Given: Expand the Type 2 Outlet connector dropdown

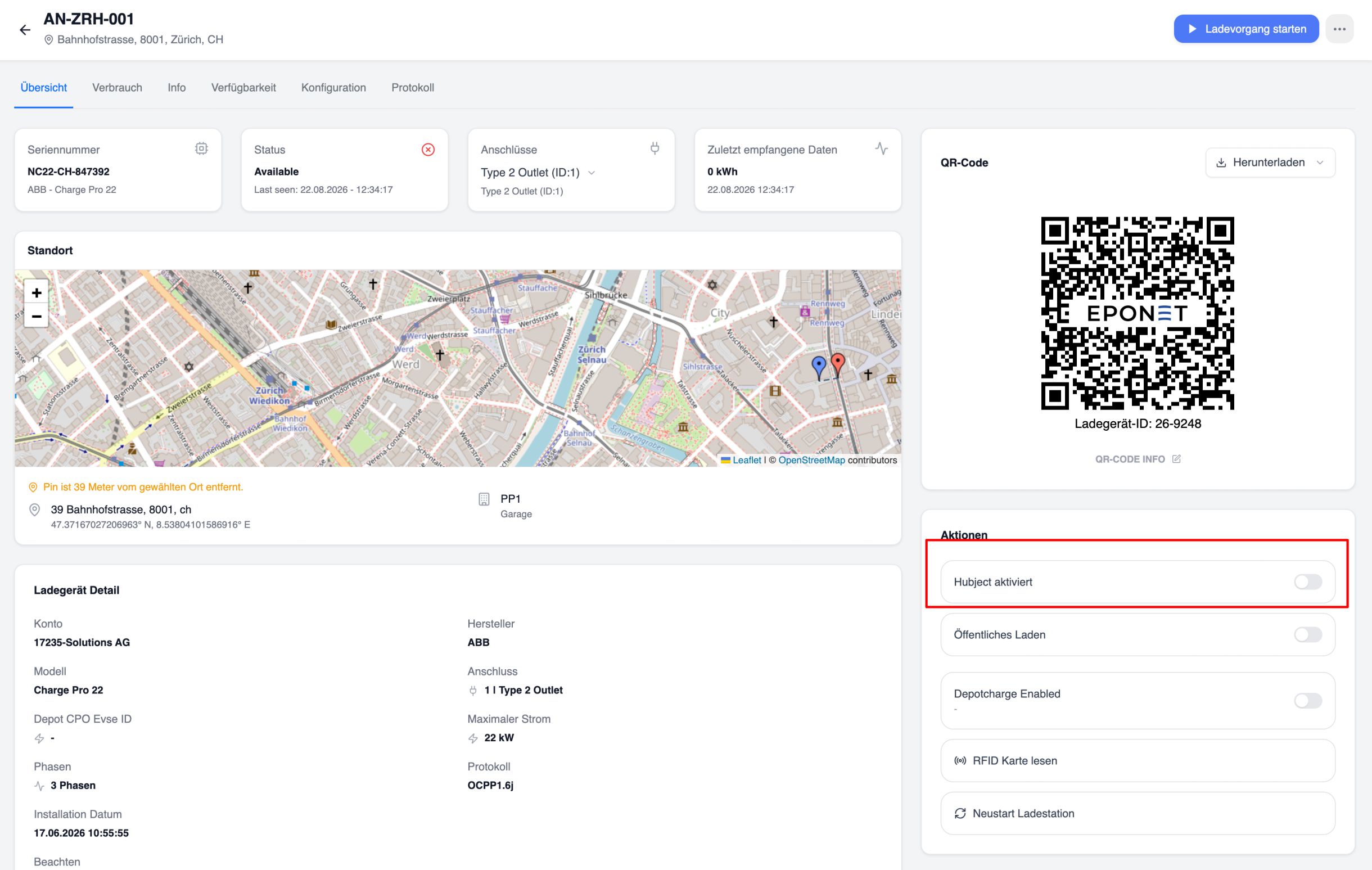Looking at the screenshot, I should 538,173.
